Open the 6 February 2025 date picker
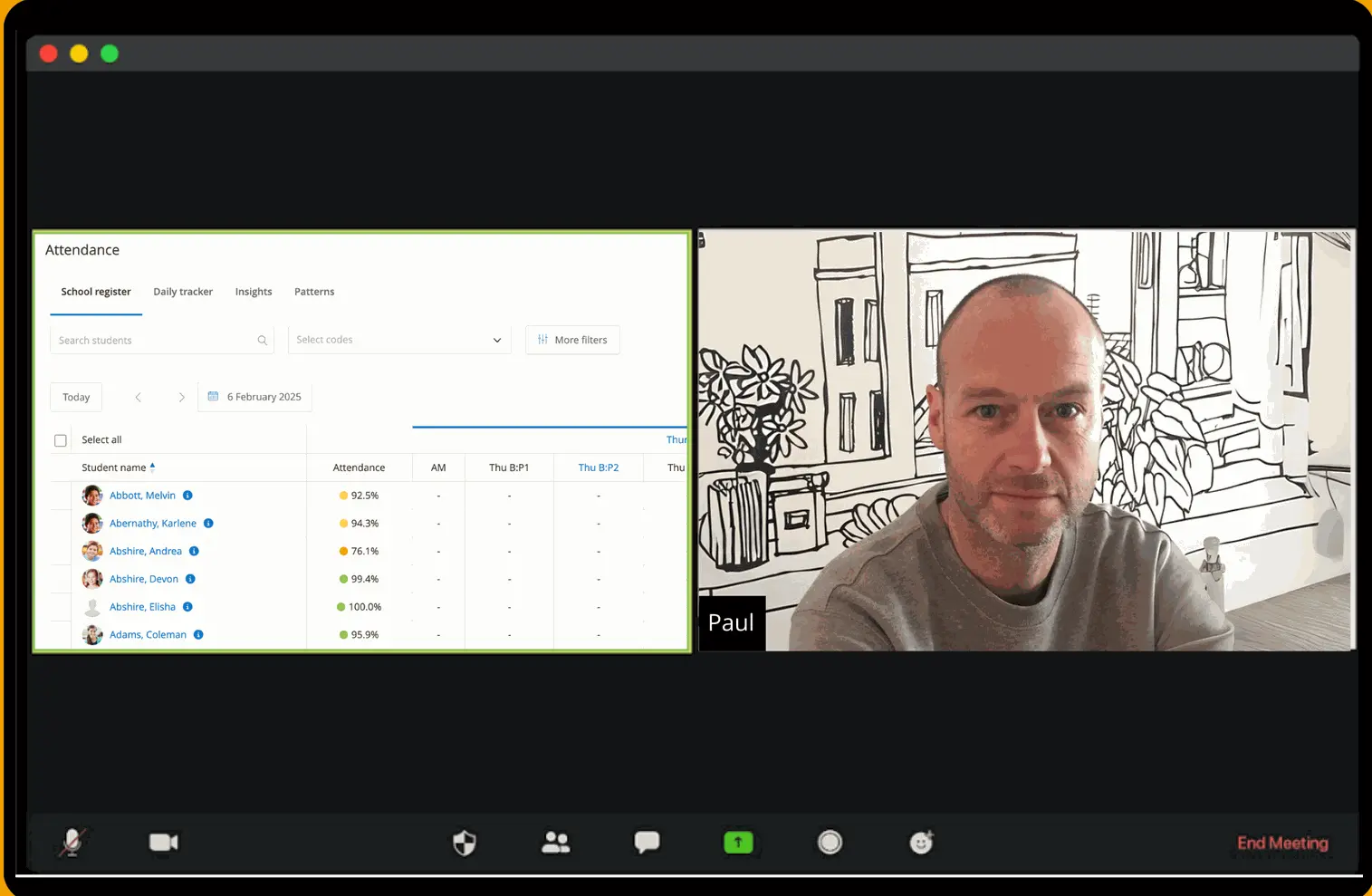1372x896 pixels. pyautogui.click(x=254, y=397)
